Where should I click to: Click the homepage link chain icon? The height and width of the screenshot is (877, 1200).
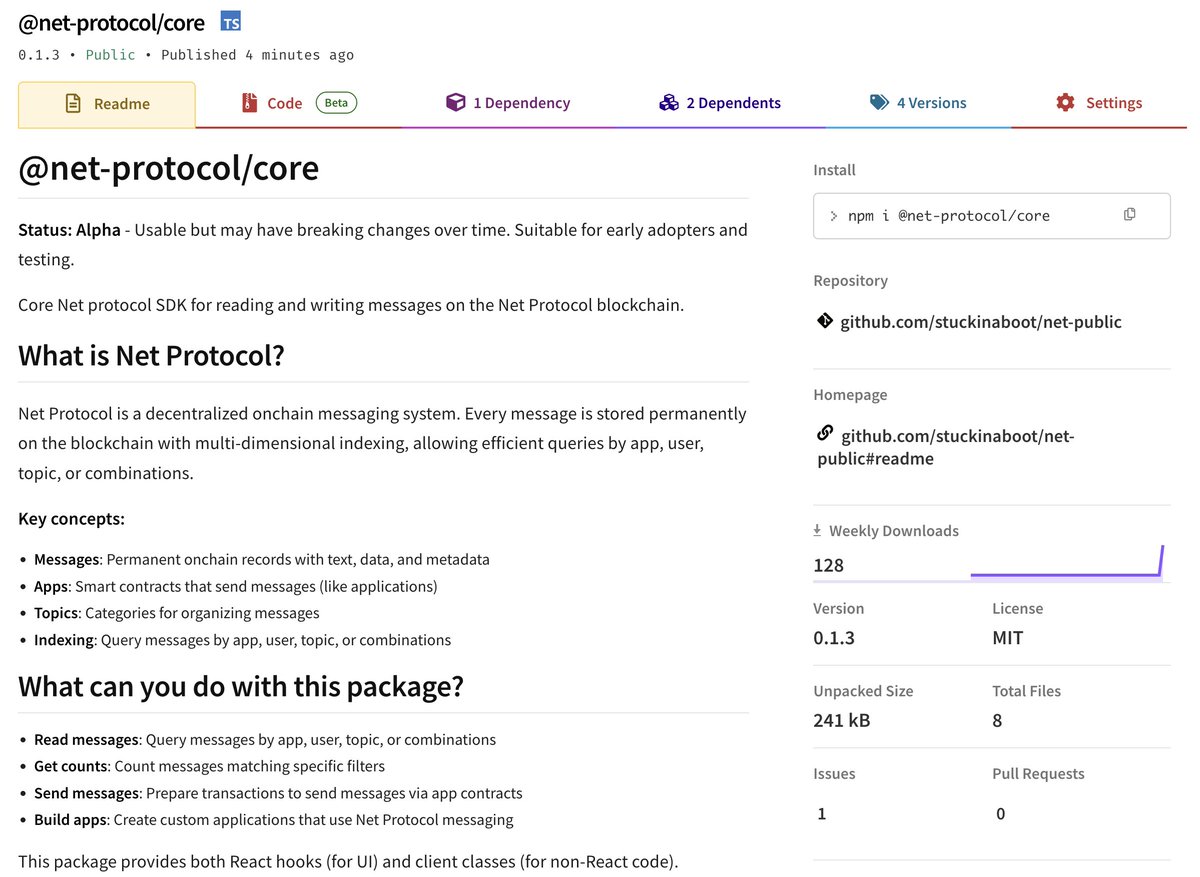(824, 433)
